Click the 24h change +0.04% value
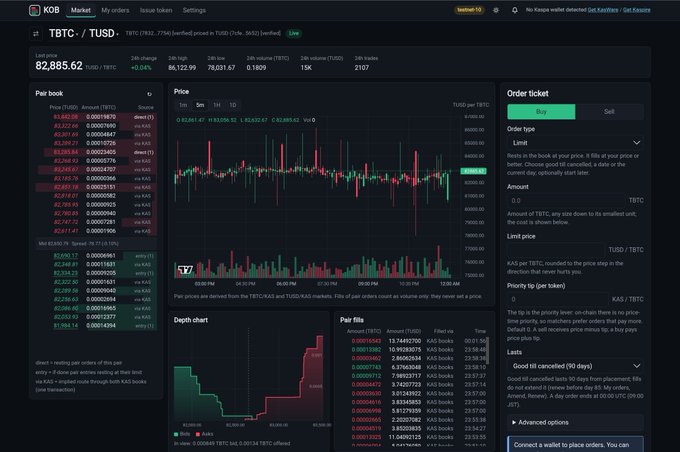 point(141,68)
